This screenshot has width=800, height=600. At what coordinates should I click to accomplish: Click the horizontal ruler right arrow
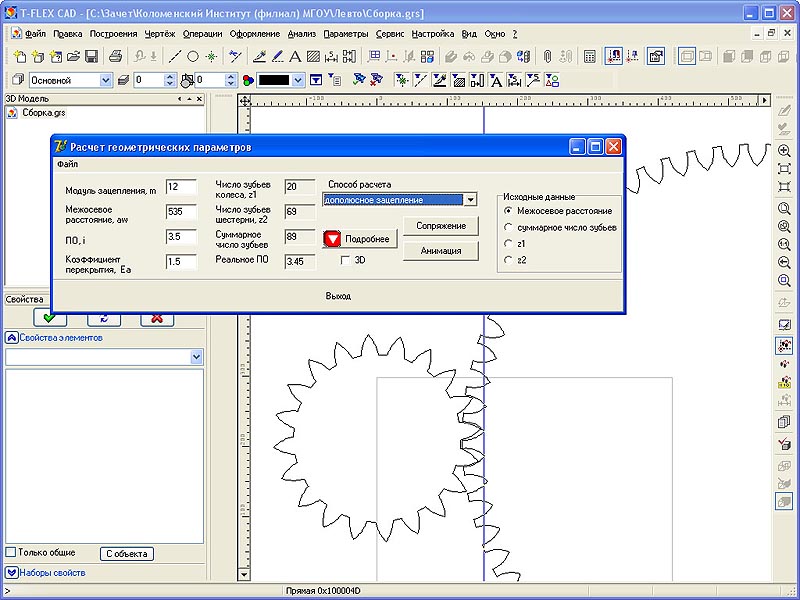[x=764, y=101]
